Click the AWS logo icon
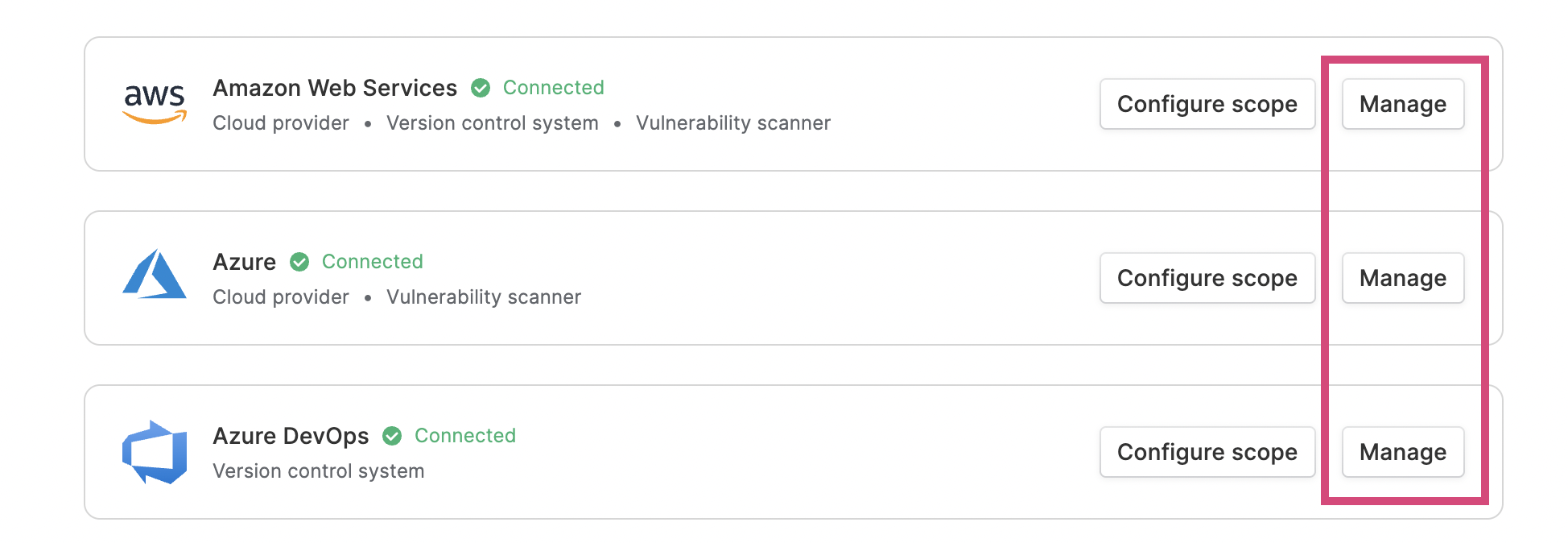The width and height of the screenshot is (1568, 543). click(x=155, y=104)
